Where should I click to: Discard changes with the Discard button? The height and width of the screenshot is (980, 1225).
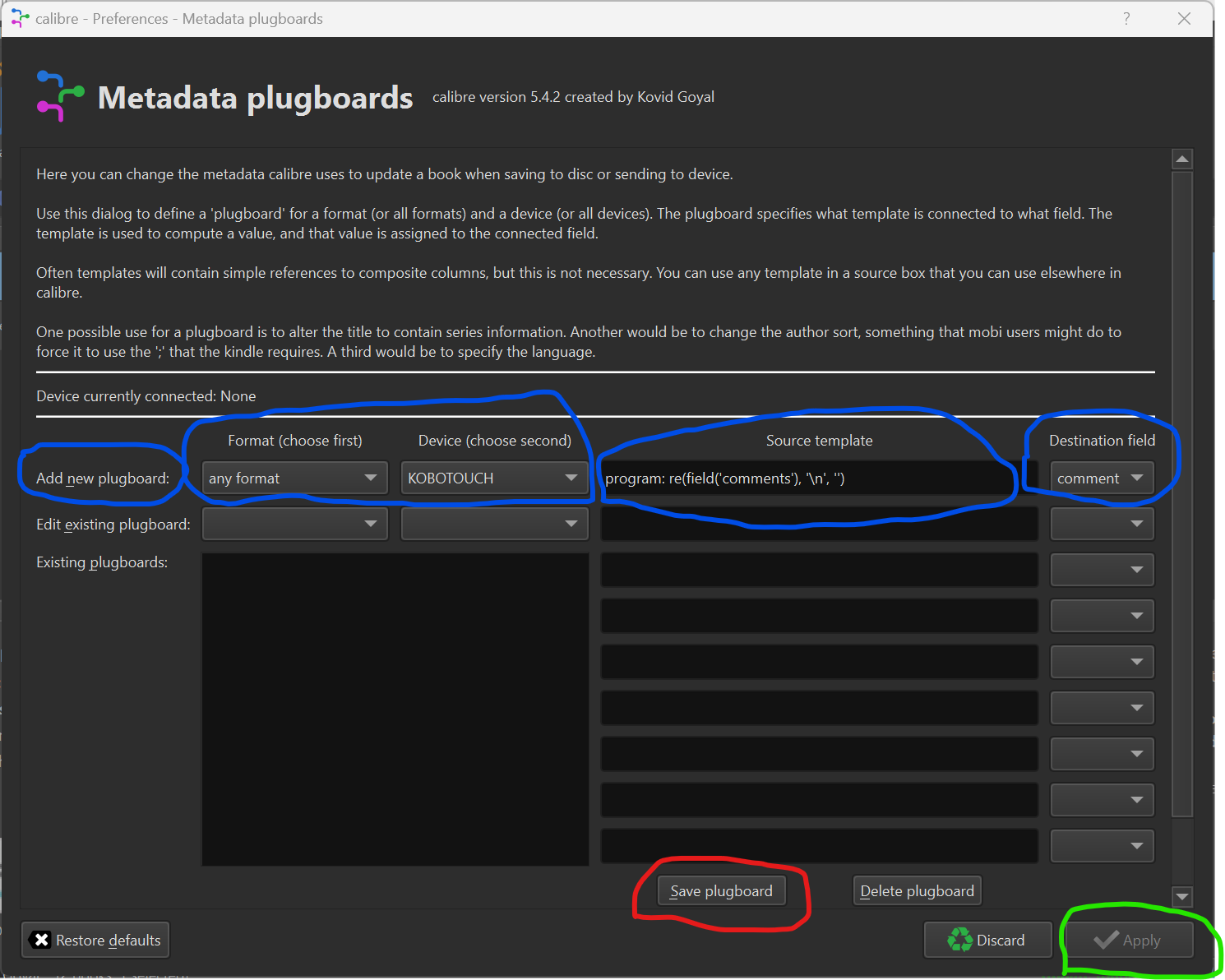(987, 940)
